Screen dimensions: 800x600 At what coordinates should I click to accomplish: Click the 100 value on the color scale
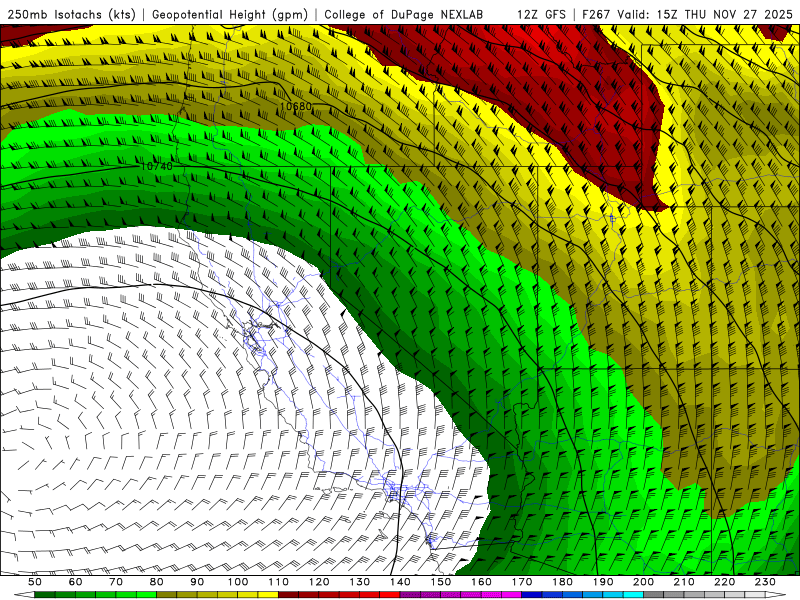click(238, 582)
